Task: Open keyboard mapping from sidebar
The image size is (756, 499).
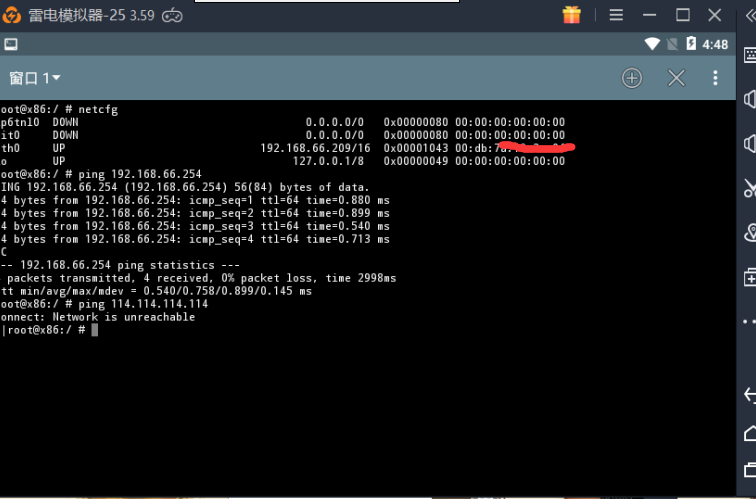Action: click(749, 54)
